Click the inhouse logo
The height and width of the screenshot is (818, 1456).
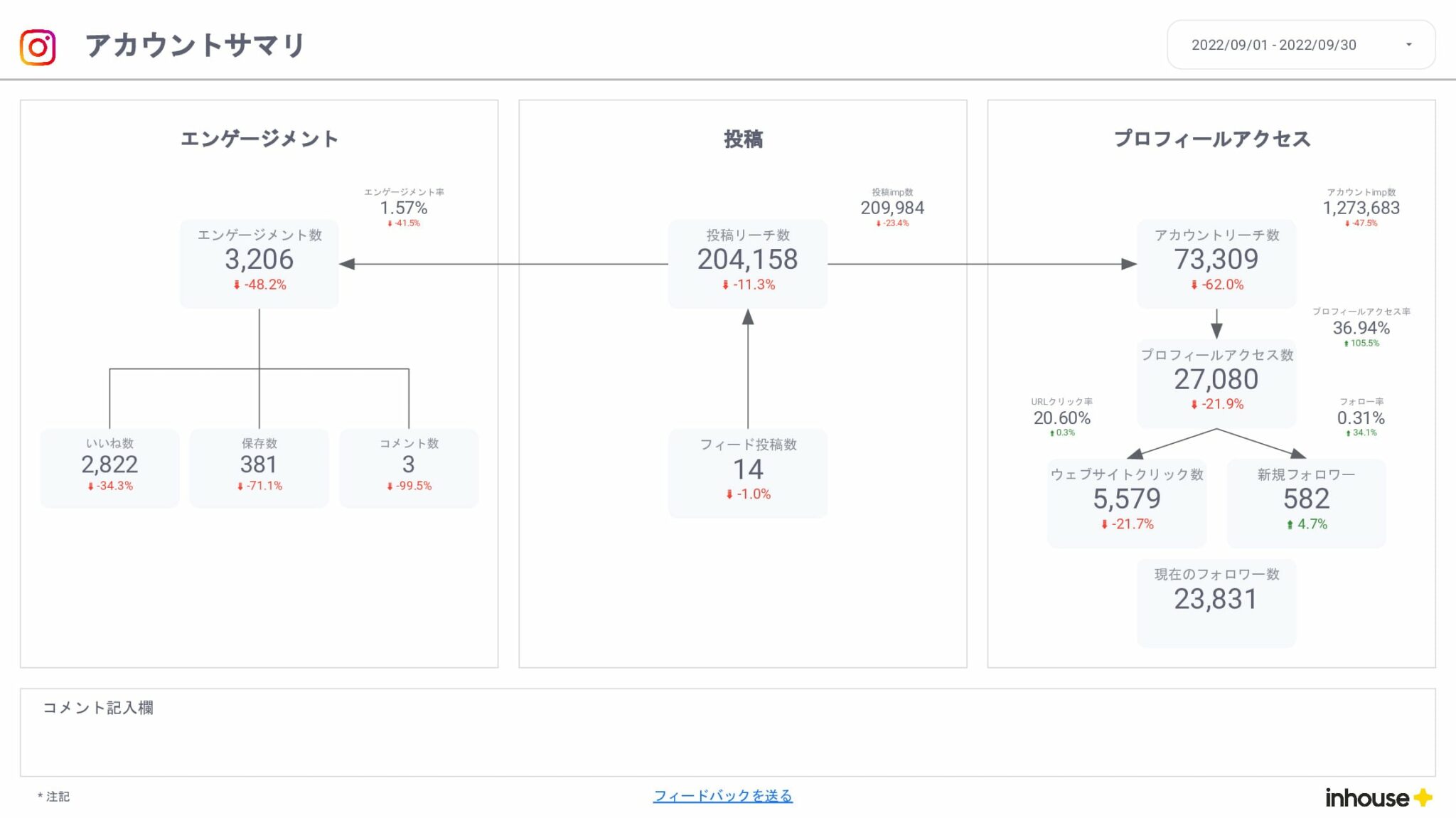point(1378,797)
